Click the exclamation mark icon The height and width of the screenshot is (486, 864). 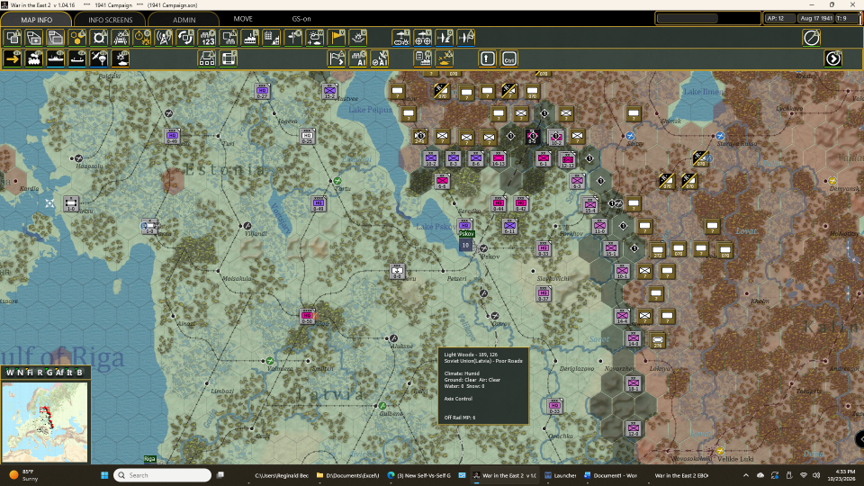click(x=487, y=58)
